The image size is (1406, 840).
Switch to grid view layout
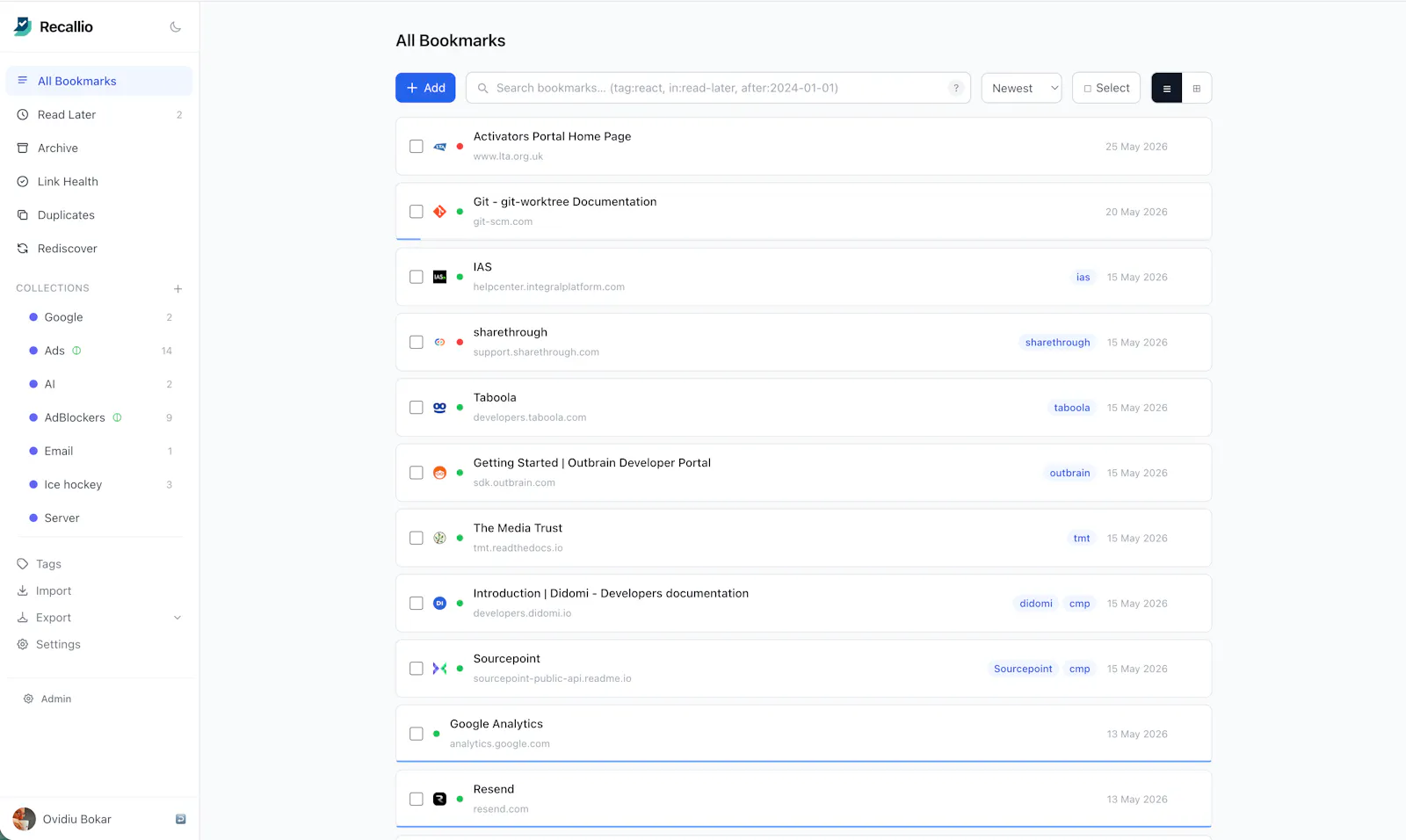(x=1197, y=88)
